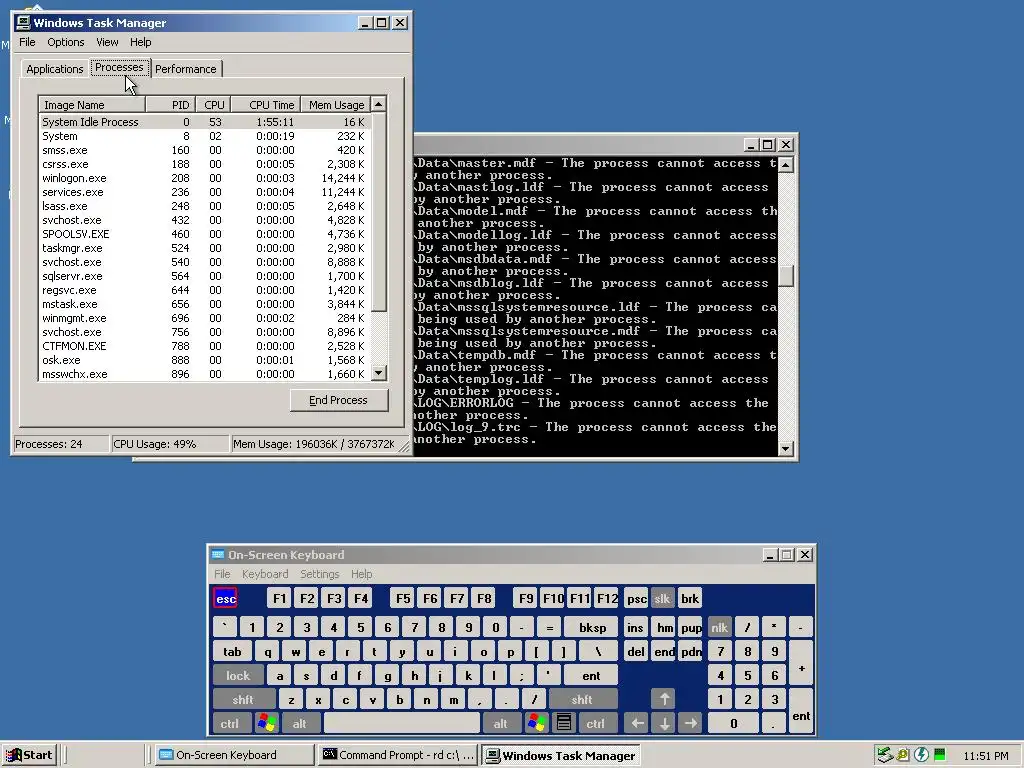
Task: Click green CPU usage tray icon
Action: (x=940, y=755)
